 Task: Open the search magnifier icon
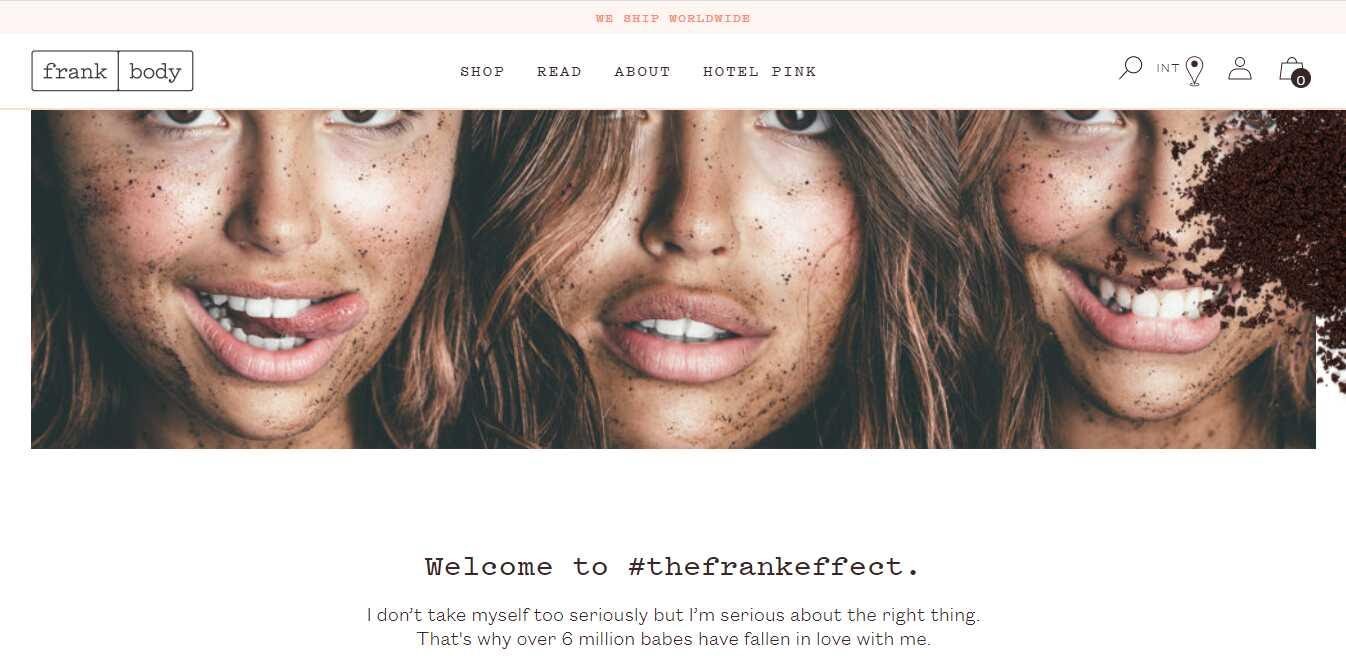[x=1130, y=68]
